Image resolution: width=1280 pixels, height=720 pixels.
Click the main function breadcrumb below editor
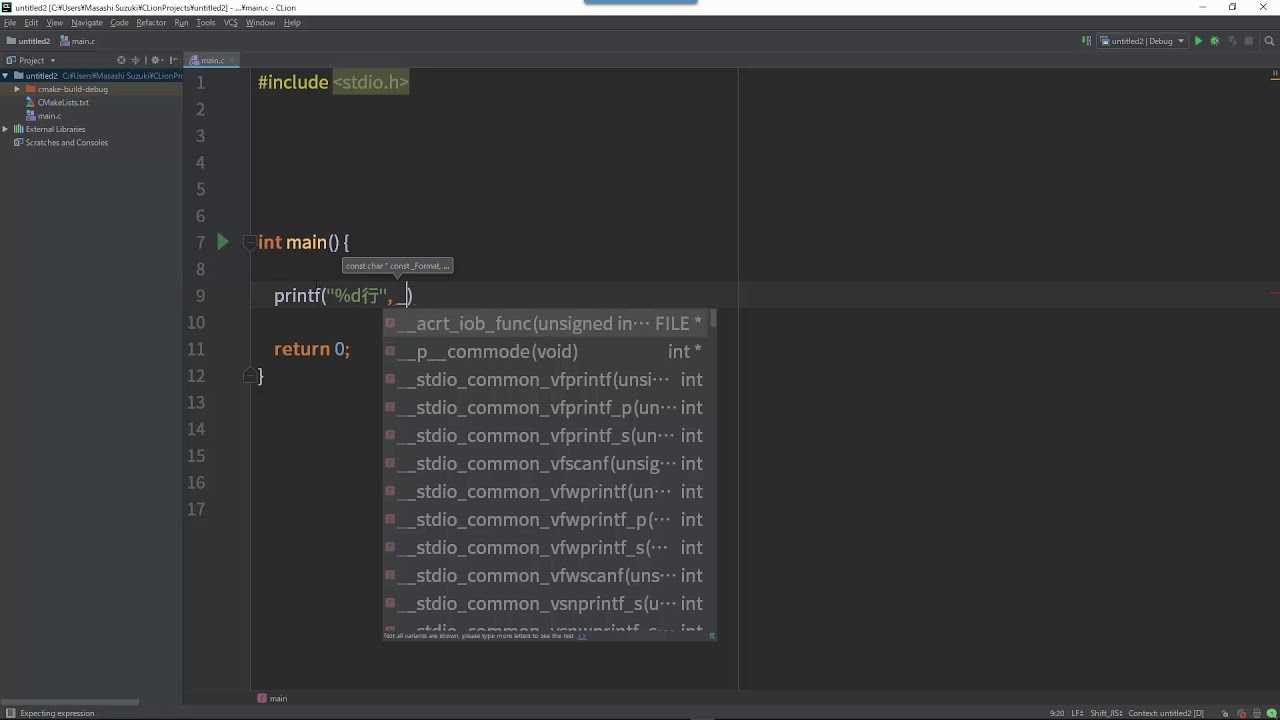click(272, 698)
